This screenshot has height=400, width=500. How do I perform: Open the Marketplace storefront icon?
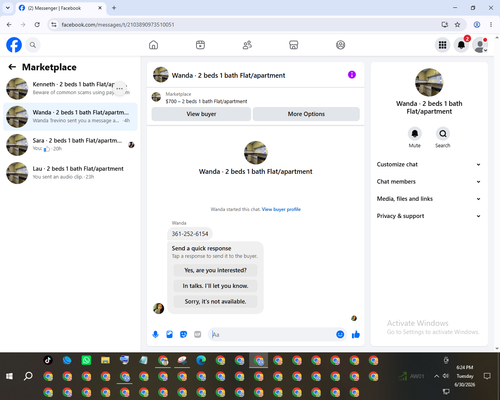(x=294, y=45)
